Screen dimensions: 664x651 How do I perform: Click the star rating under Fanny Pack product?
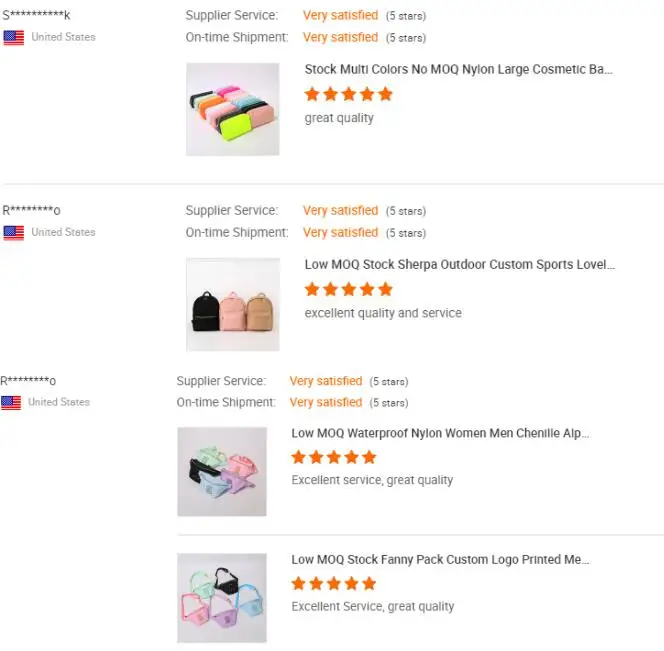[x=334, y=584]
